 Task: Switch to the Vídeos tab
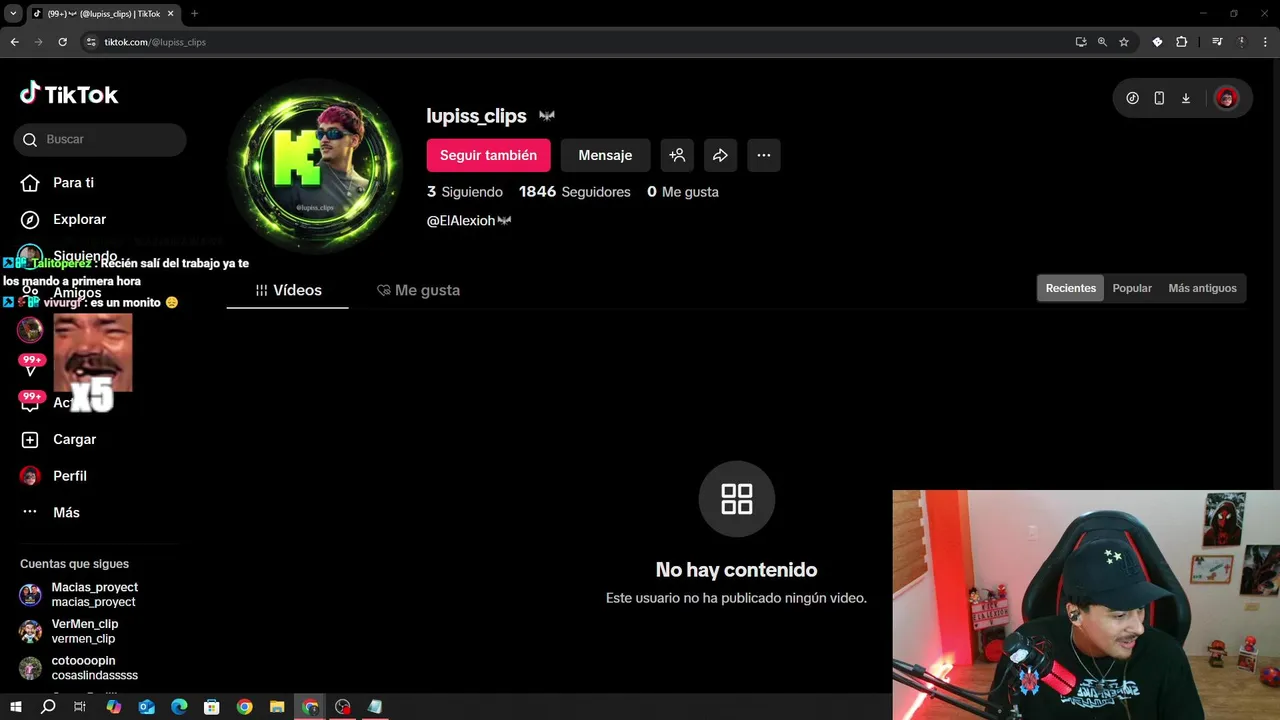click(288, 290)
